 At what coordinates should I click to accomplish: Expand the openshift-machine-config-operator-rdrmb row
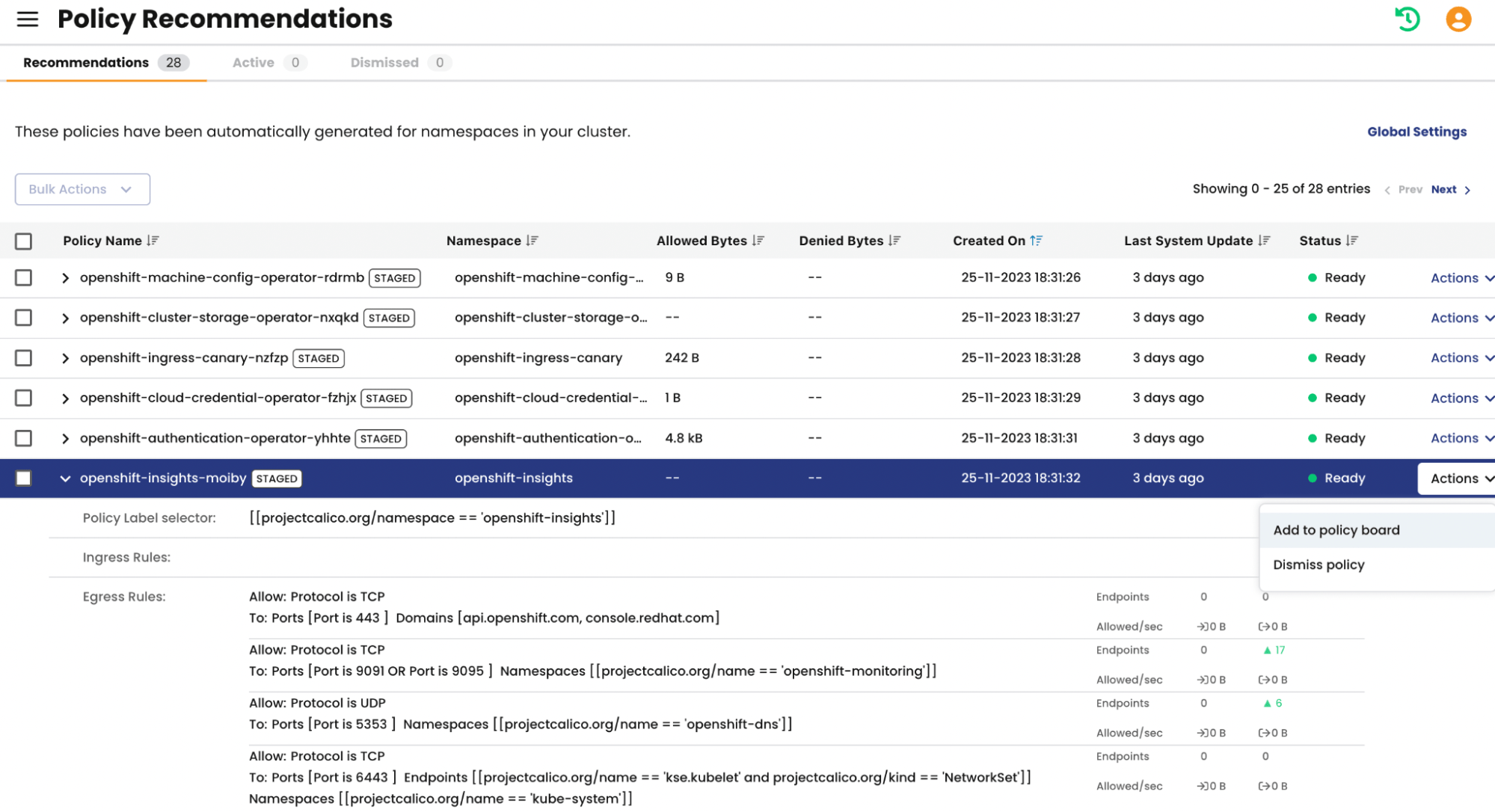point(65,277)
